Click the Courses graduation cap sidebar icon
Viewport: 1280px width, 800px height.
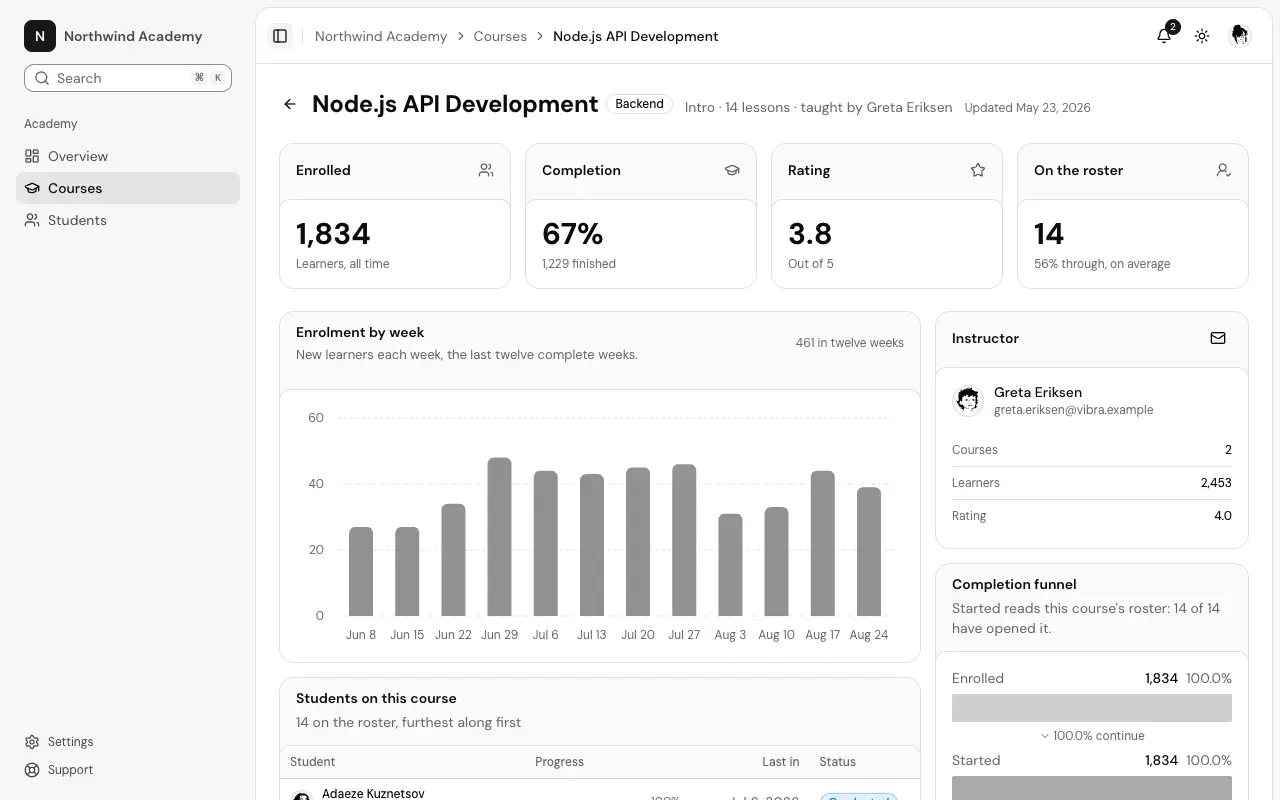click(32, 188)
